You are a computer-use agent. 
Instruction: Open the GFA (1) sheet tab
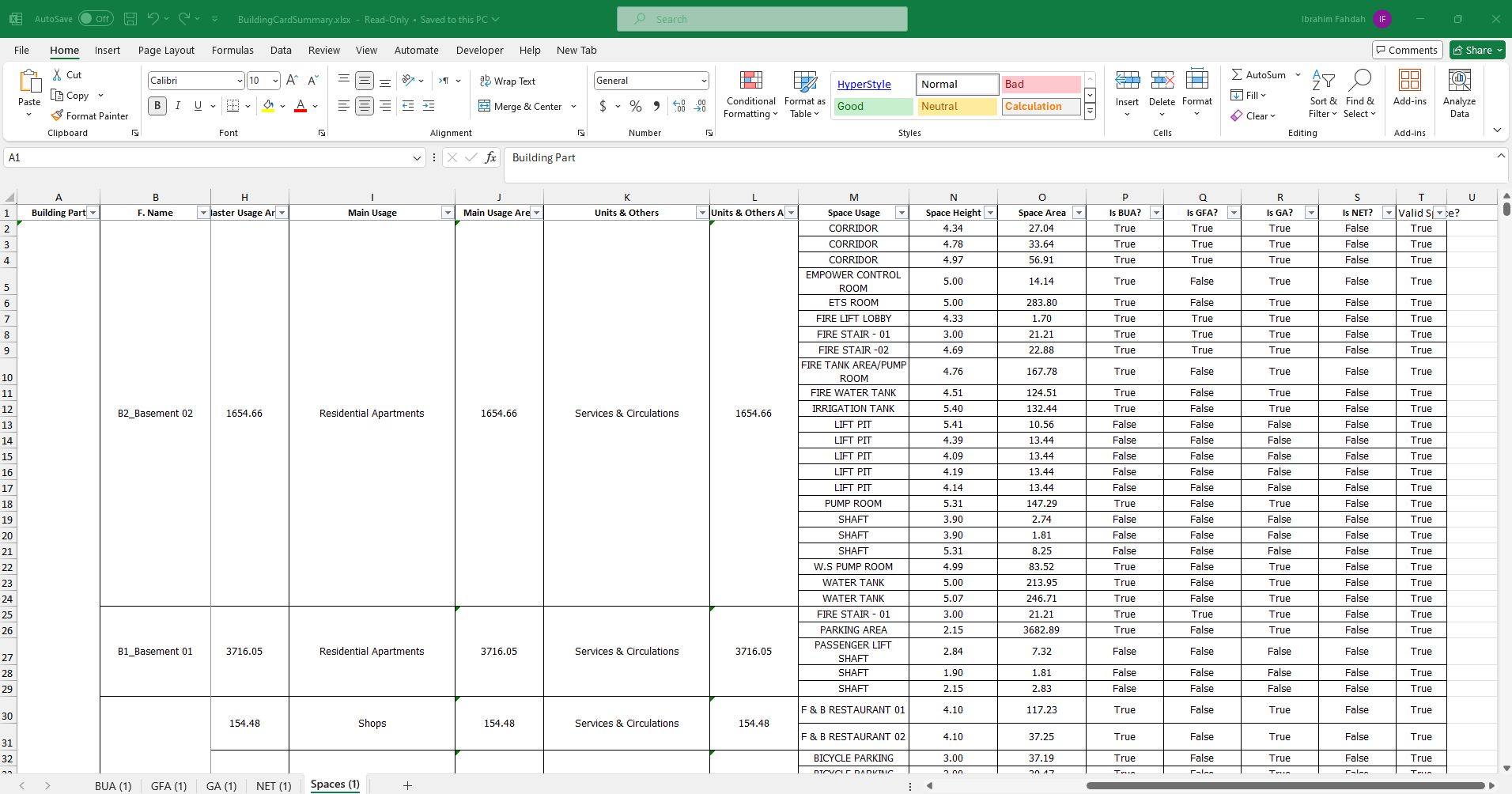[168, 785]
